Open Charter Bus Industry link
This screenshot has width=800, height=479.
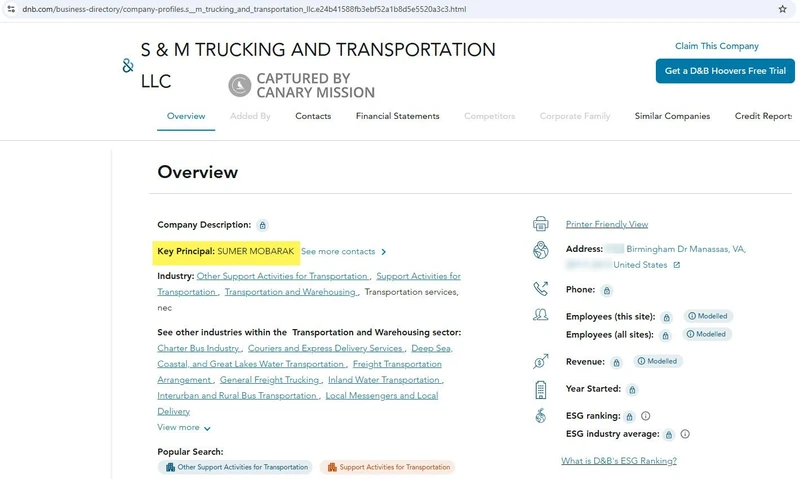(198, 348)
